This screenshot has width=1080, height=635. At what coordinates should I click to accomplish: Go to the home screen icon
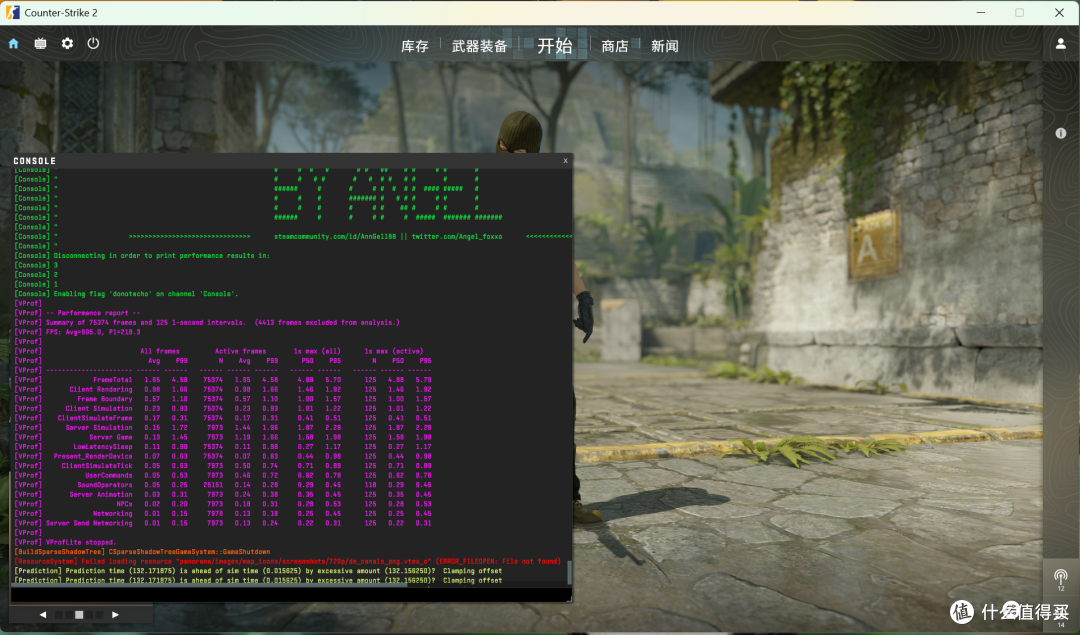13,43
